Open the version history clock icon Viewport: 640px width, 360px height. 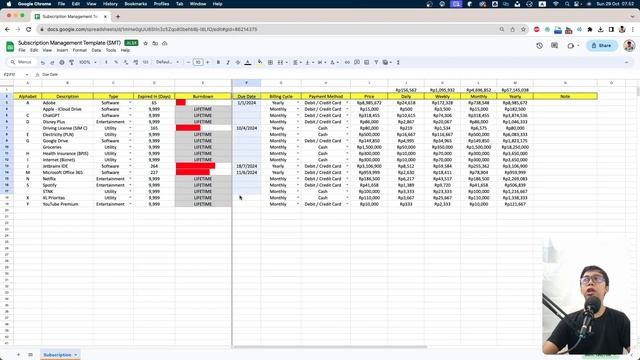pos(540,46)
